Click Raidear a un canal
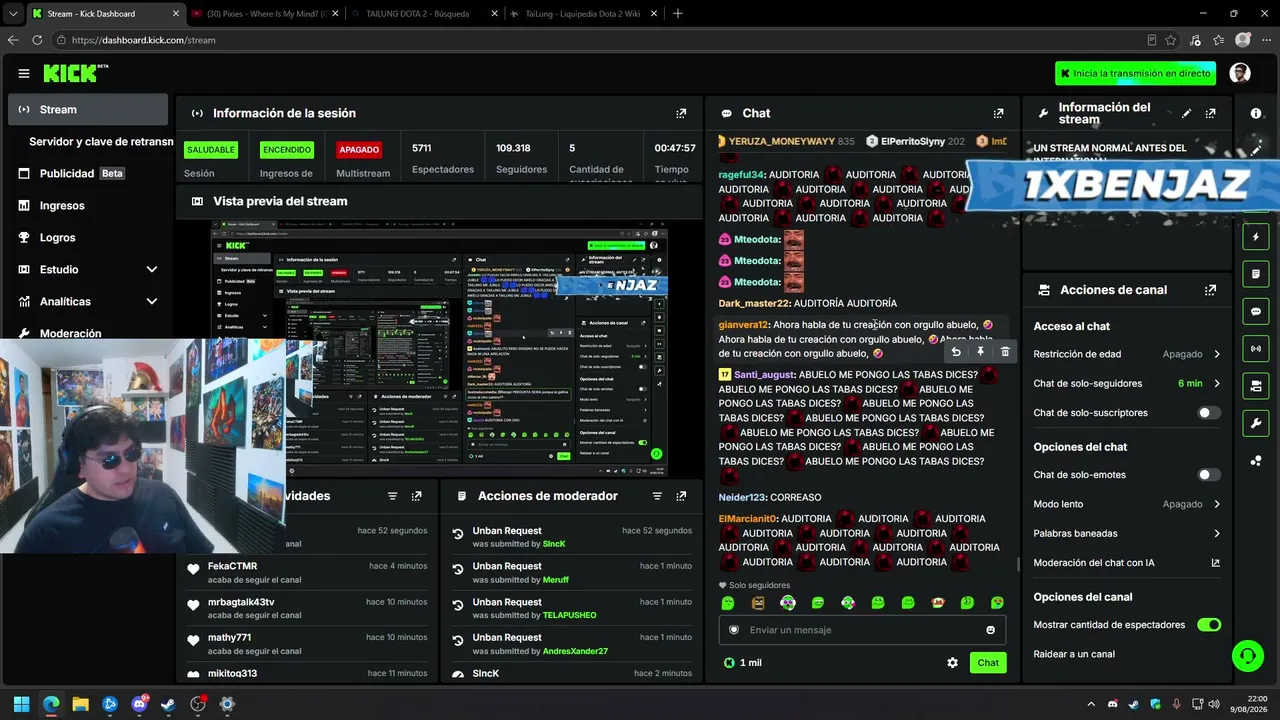The height and width of the screenshot is (720, 1280). [x=1074, y=654]
